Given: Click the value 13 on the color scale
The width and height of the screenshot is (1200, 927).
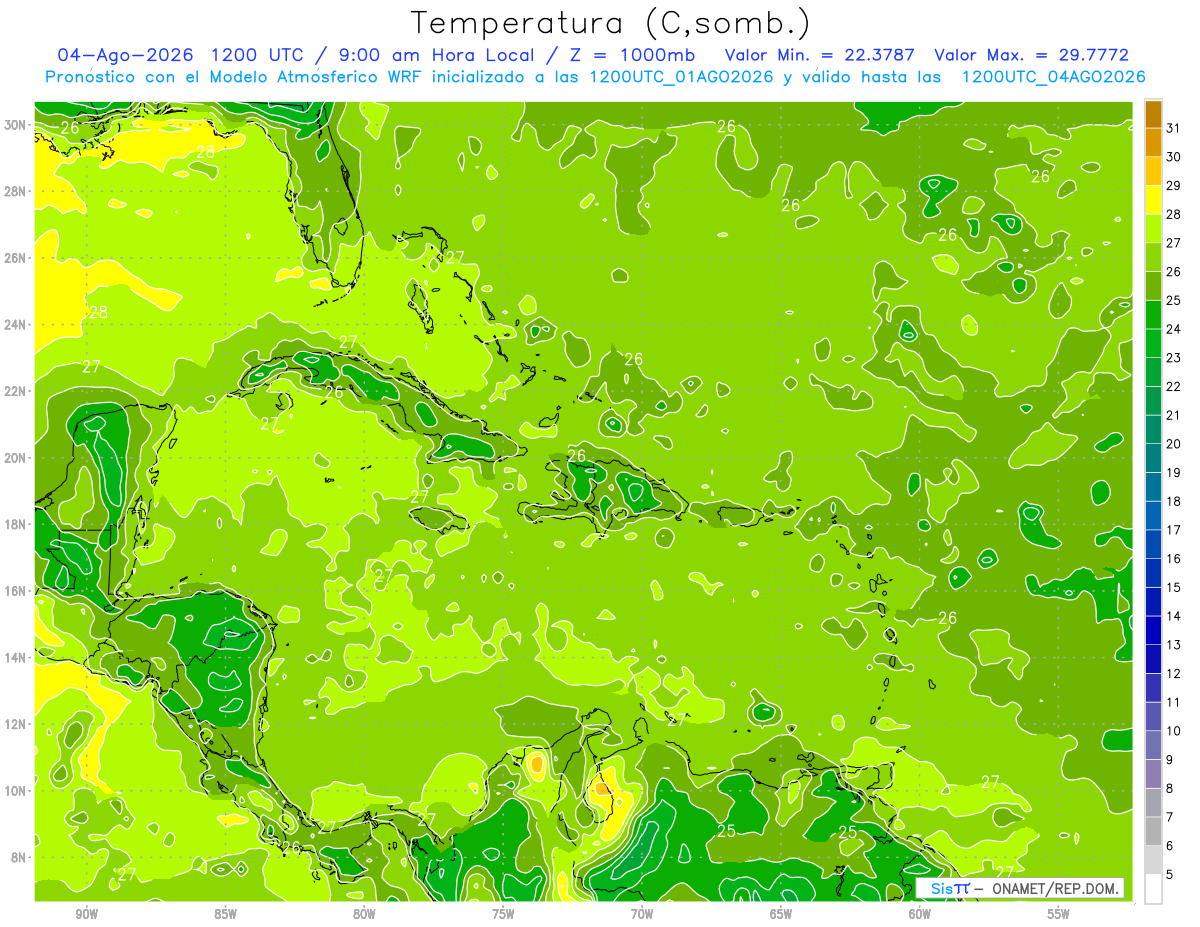Looking at the screenshot, I should point(1174,644).
